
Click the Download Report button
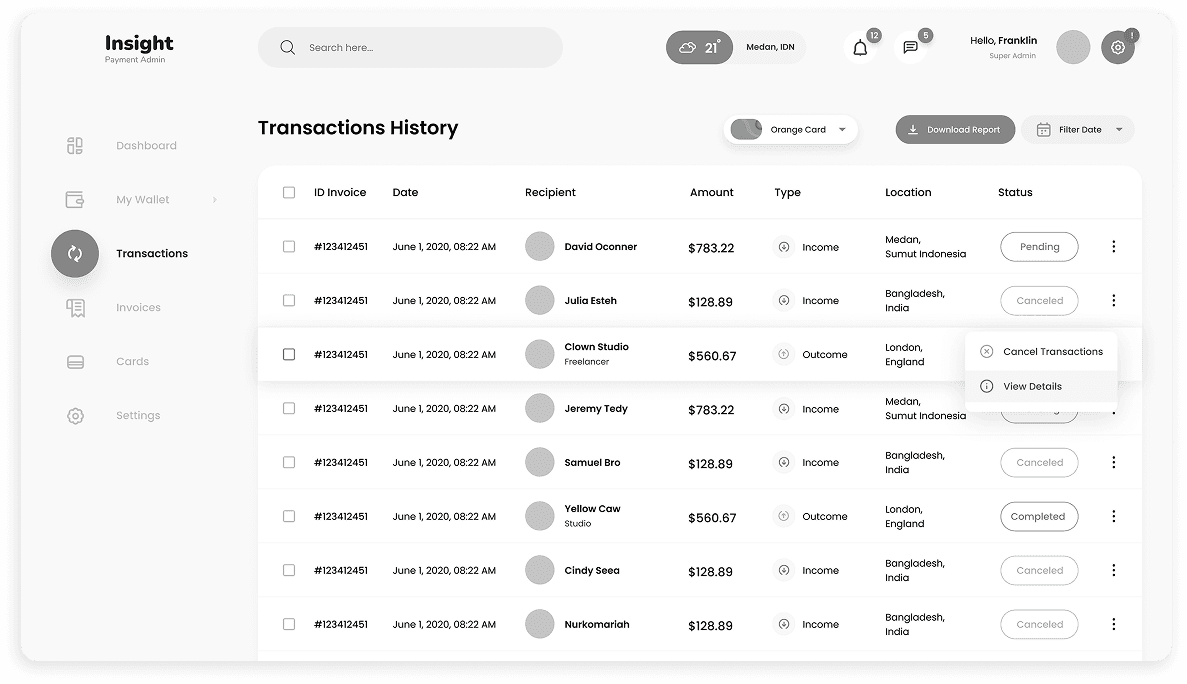[954, 129]
